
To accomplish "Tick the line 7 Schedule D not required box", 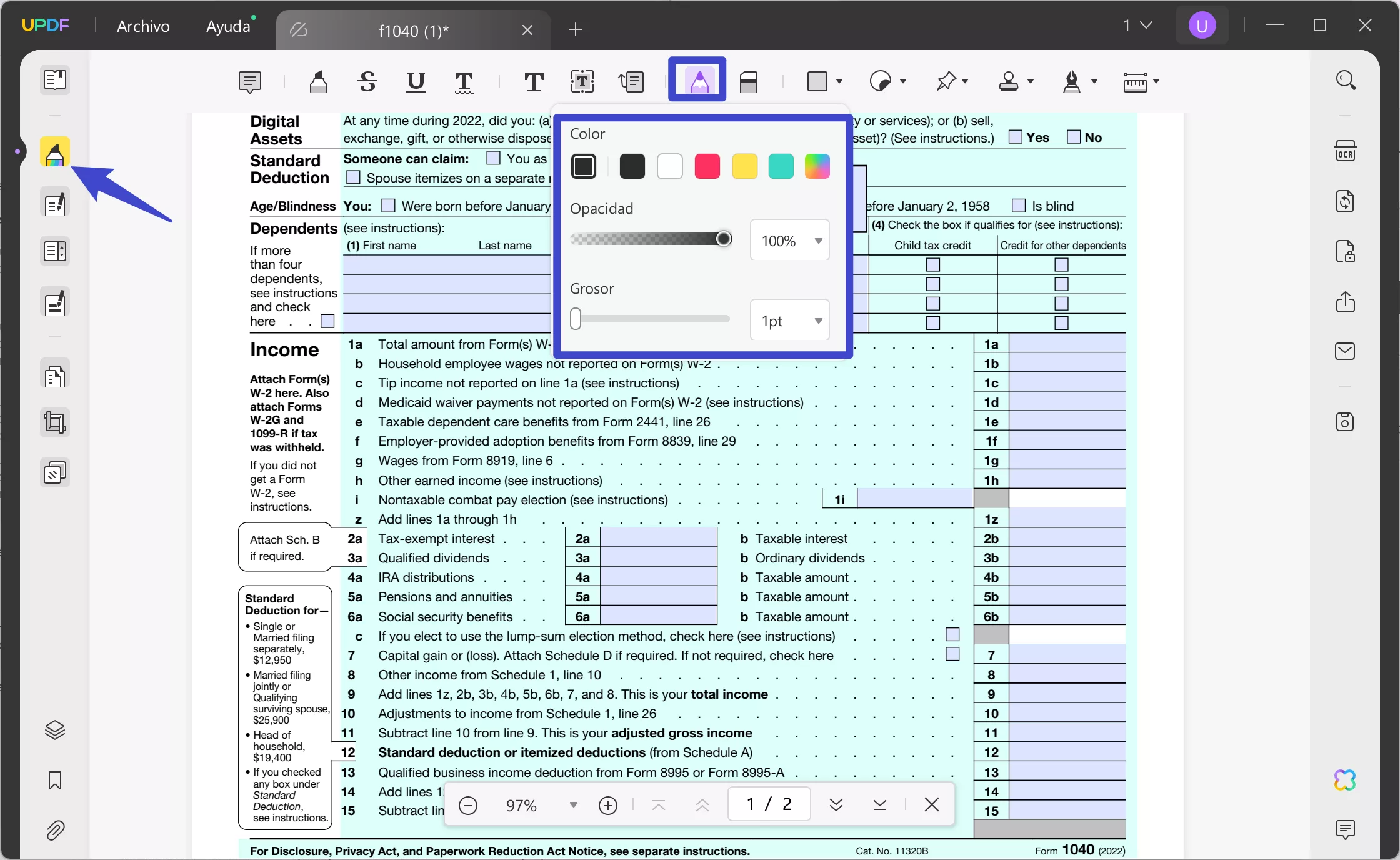I will pos(952,654).
